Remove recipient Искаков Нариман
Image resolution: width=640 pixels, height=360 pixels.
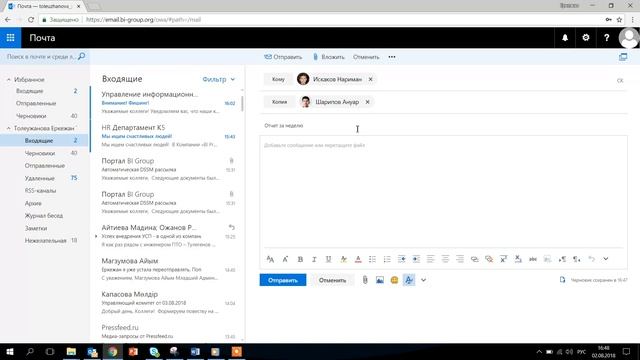tap(370, 79)
